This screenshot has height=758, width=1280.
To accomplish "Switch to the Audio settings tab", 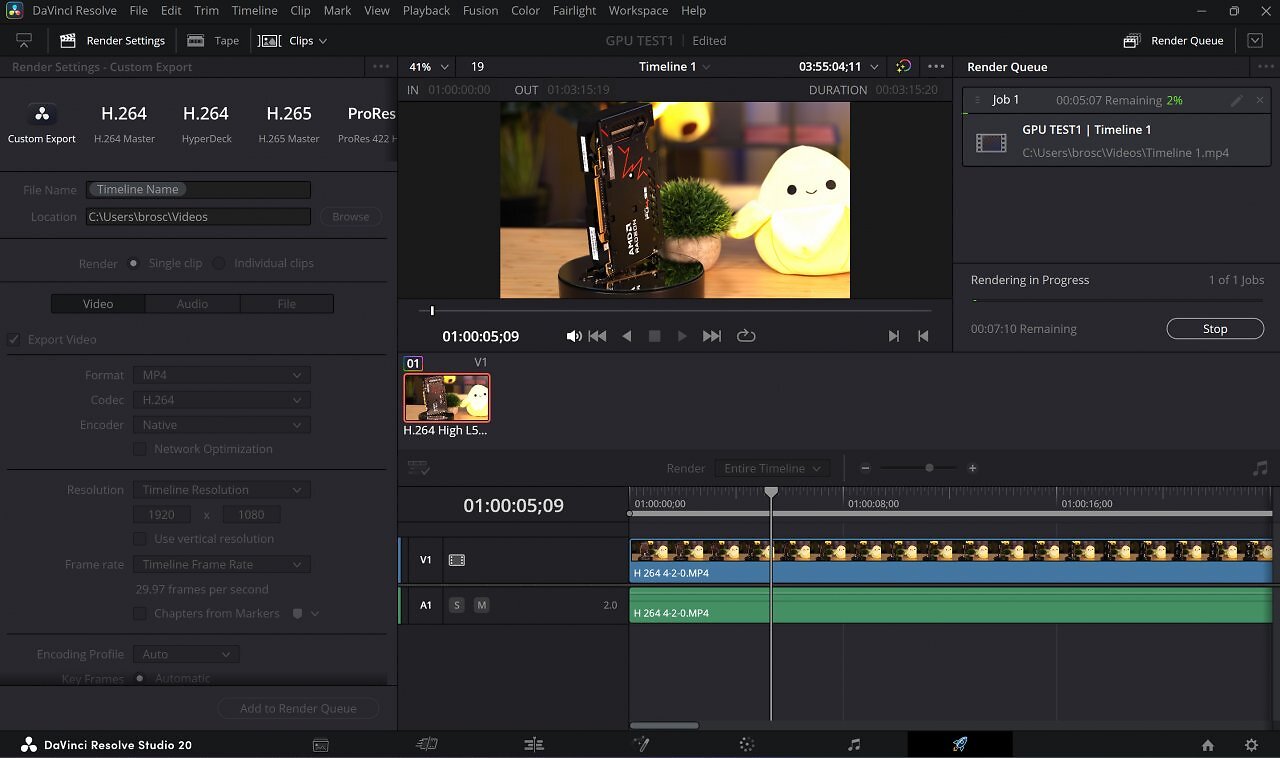I will coord(192,304).
